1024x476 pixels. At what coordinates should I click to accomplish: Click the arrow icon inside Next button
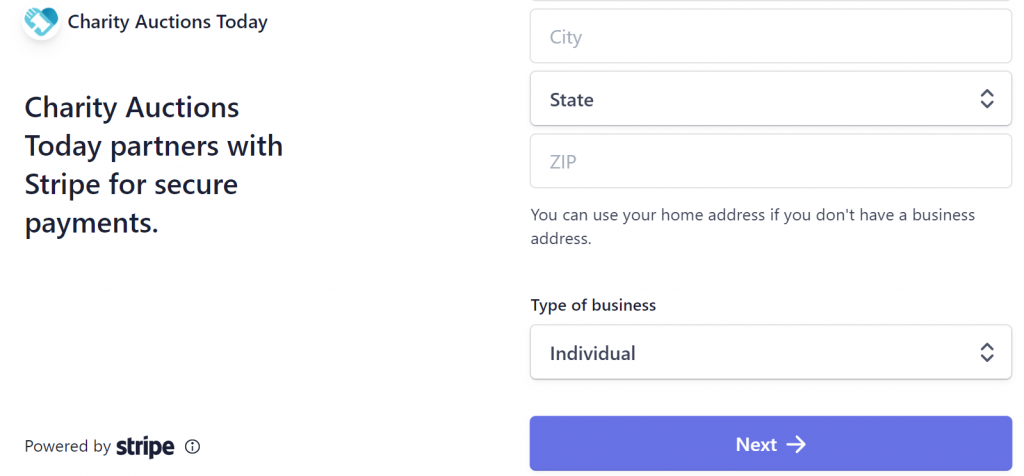click(x=795, y=445)
